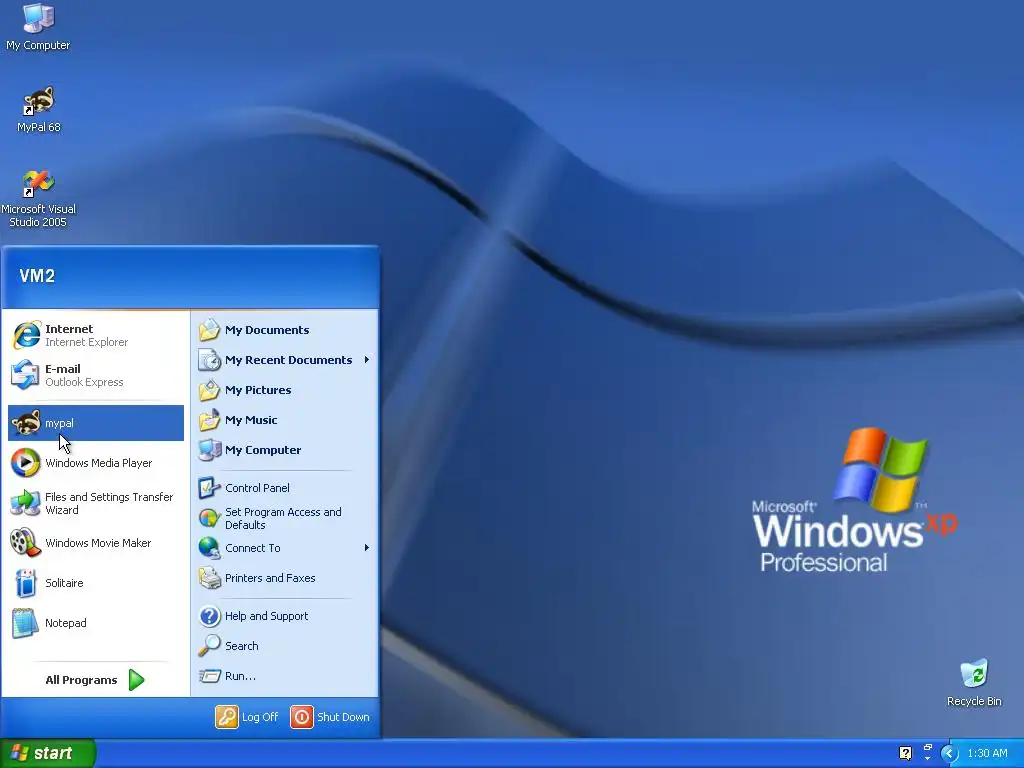Image resolution: width=1024 pixels, height=768 pixels.
Task: Click the question-mark tray icon
Action: coord(905,753)
